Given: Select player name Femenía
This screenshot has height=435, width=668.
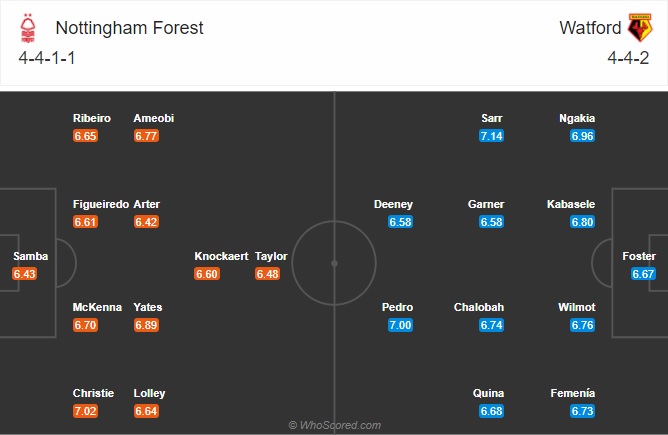Looking at the screenshot, I should 573,393.
